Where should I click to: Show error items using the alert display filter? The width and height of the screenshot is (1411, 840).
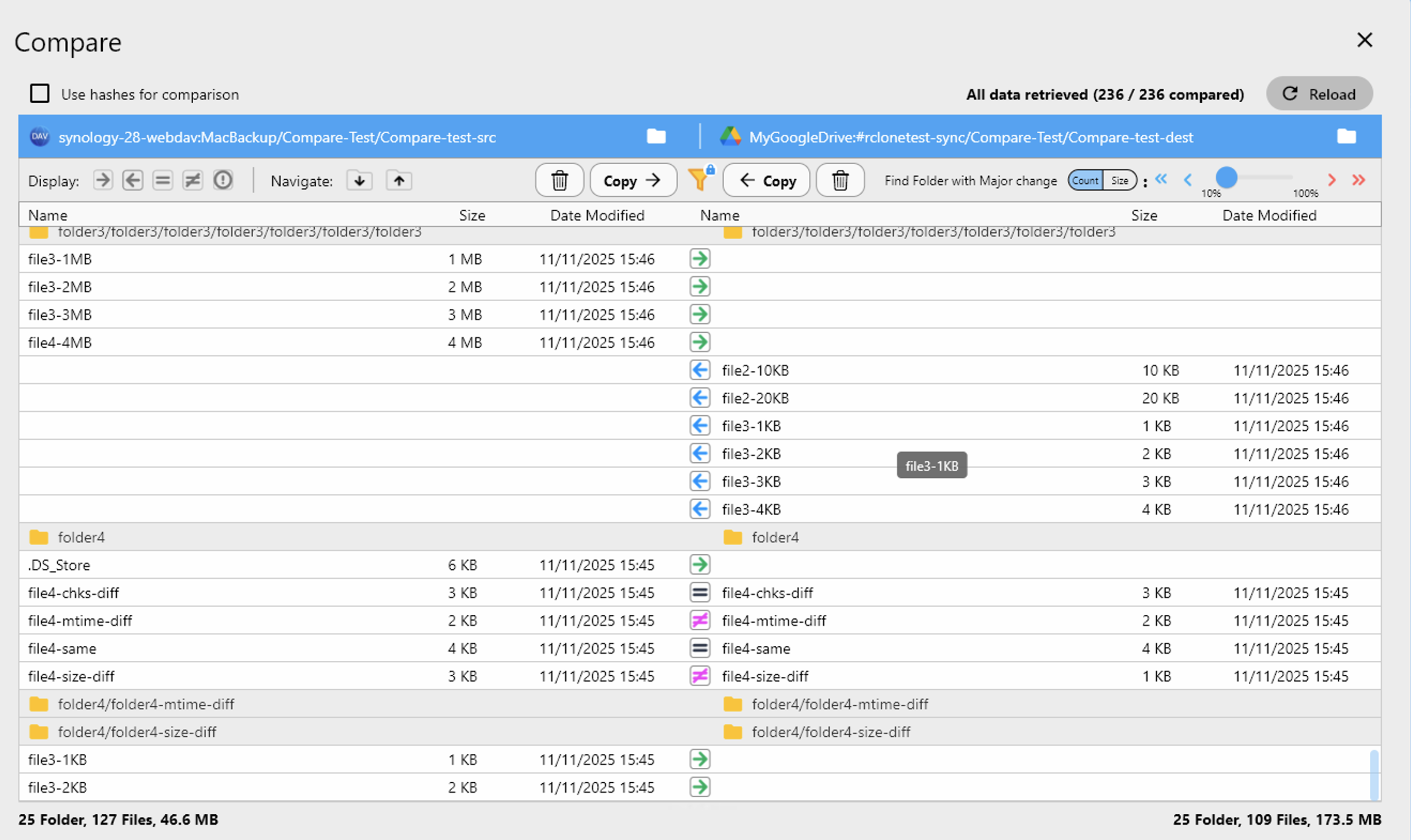(223, 180)
